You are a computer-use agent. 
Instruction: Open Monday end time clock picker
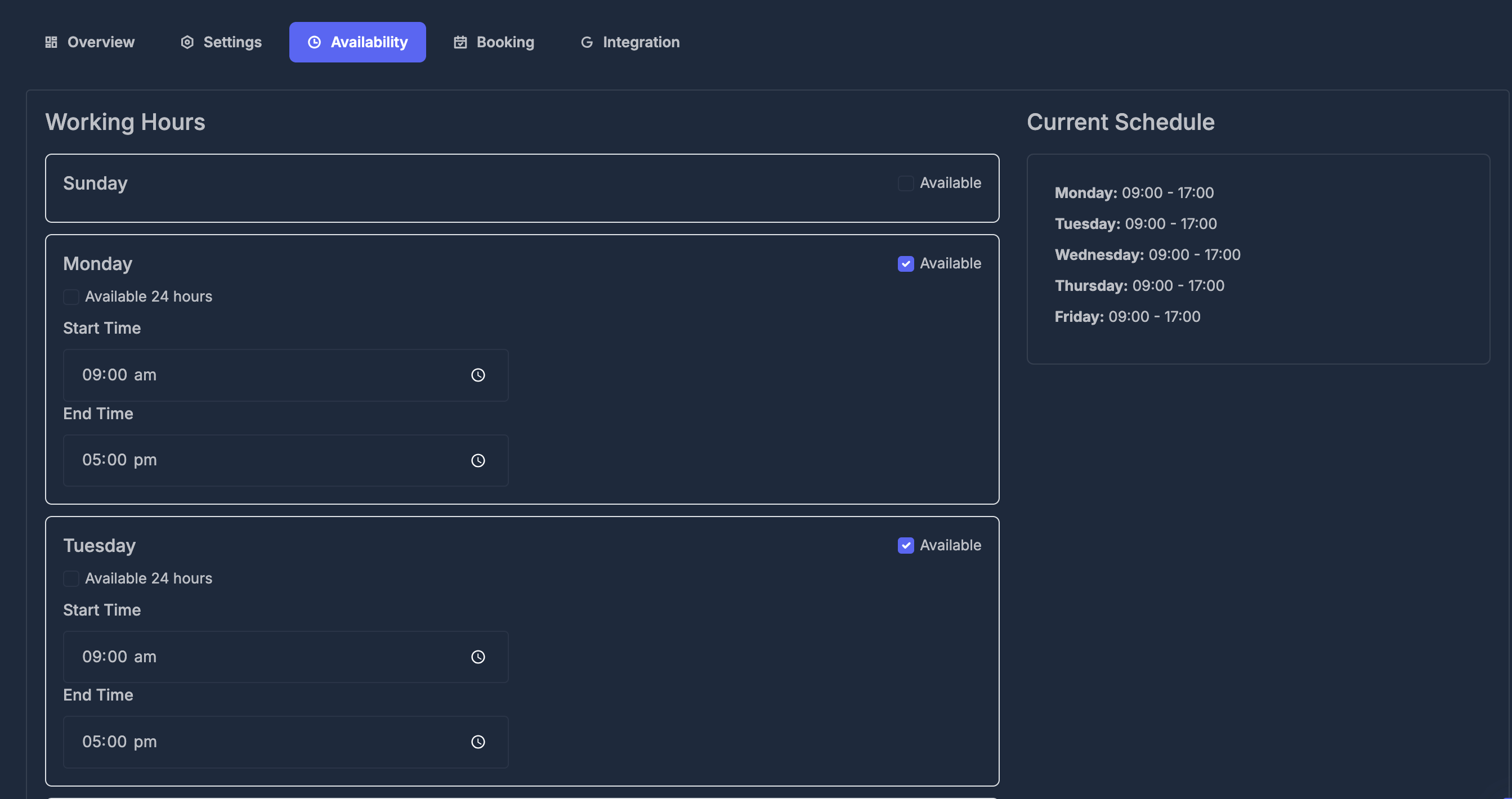coord(478,460)
